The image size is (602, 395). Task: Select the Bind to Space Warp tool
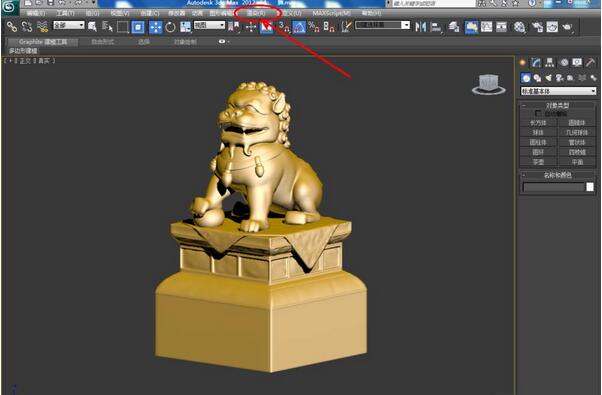[x=42, y=26]
